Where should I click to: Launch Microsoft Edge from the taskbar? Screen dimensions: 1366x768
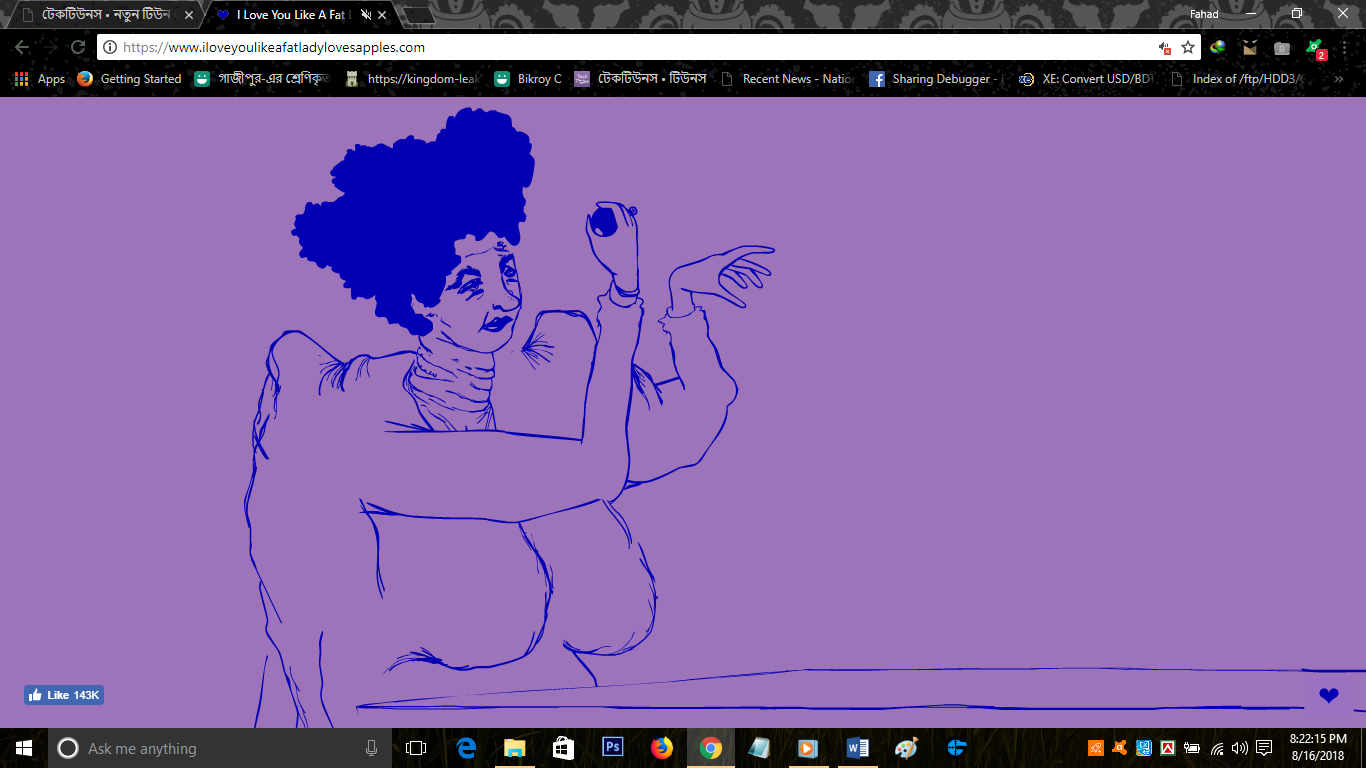click(x=466, y=748)
